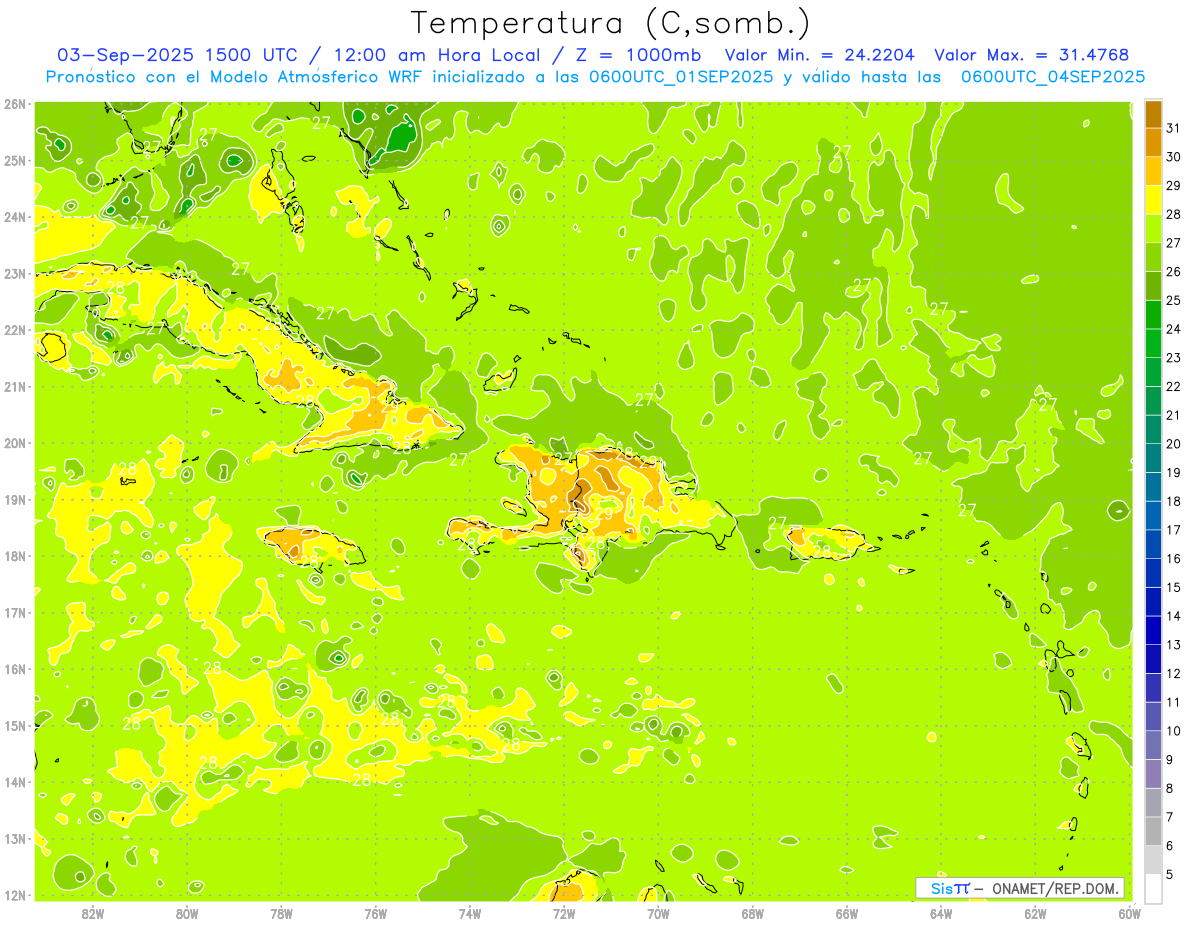Pick the yellow scale segment between 28 and 29
This screenshot has height=927, width=1200.
[x=1153, y=200]
